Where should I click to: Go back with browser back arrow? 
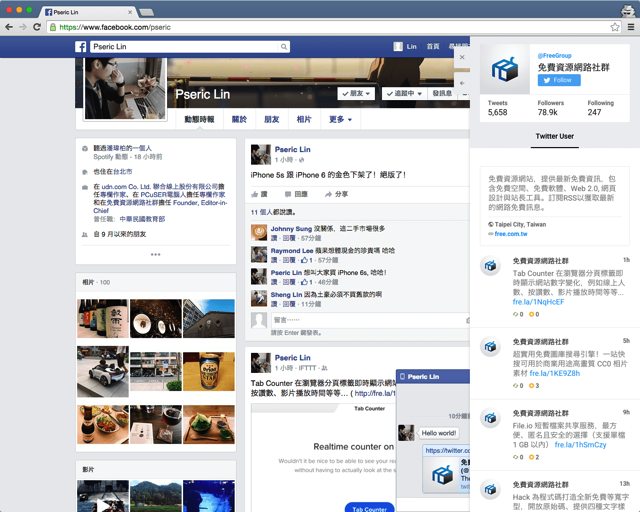9,27
